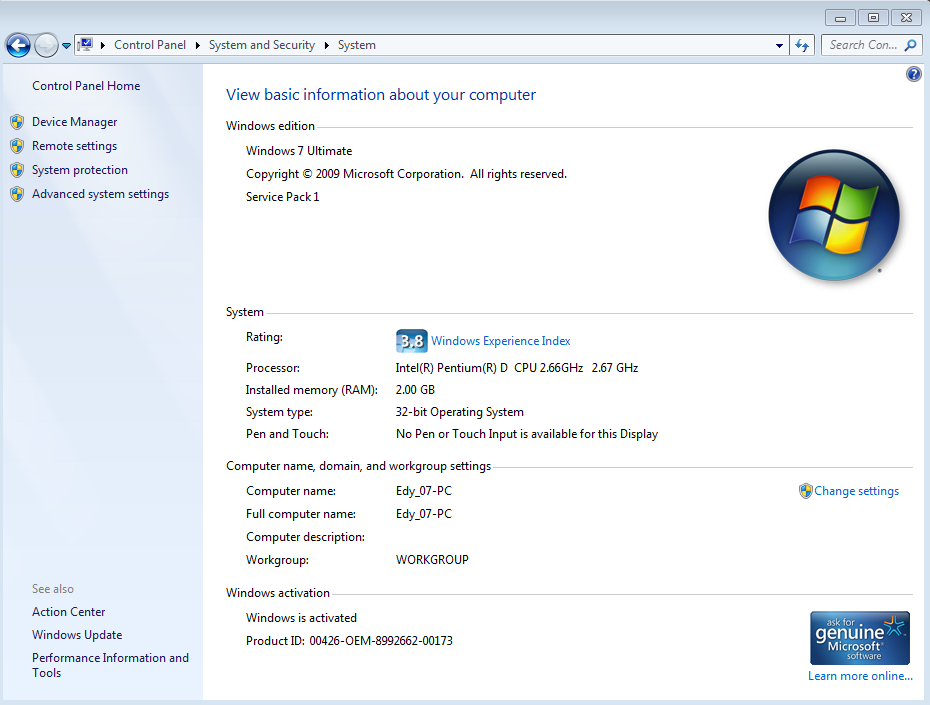Open Windows Experience Index link
This screenshot has height=705, width=930.
(x=501, y=341)
